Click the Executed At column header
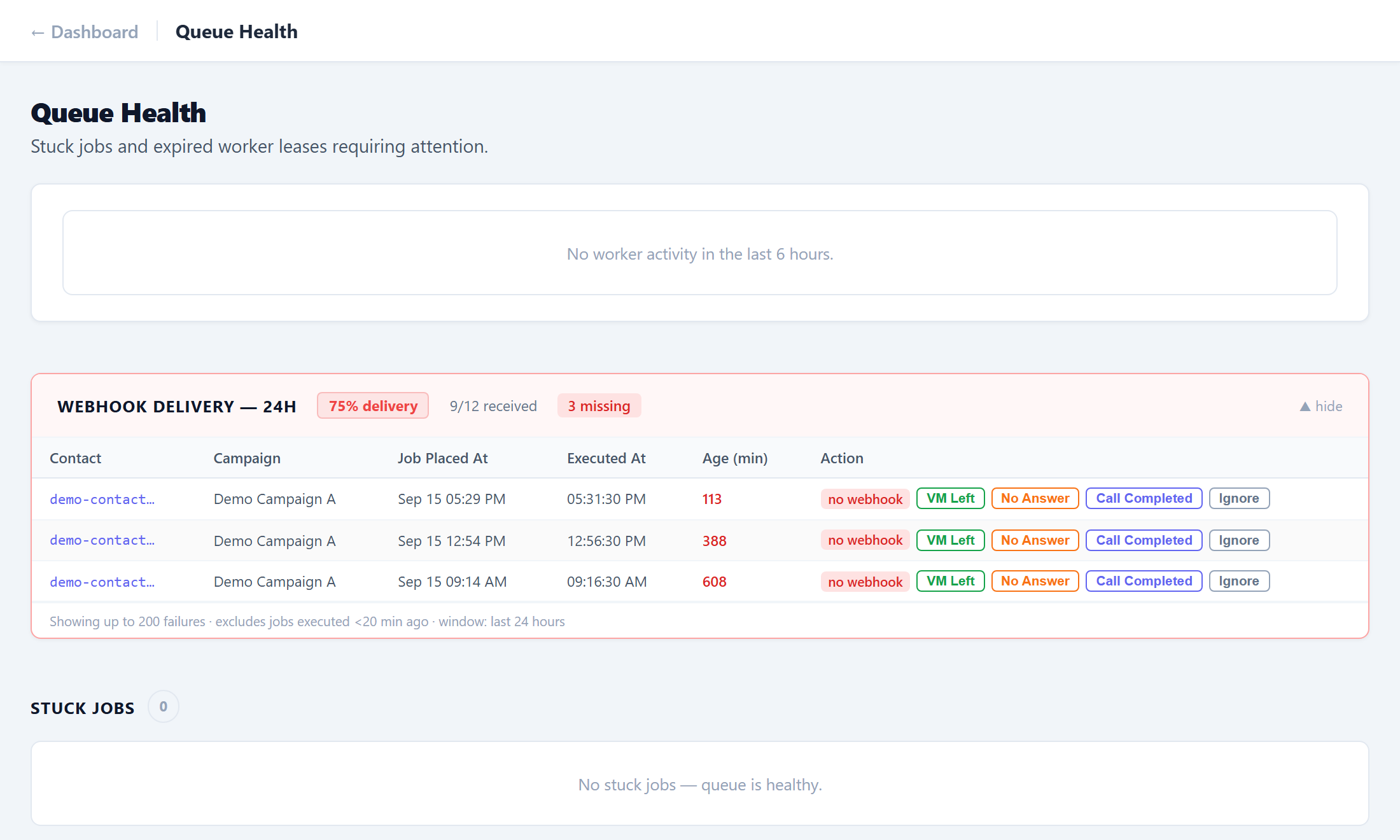The height and width of the screenshot is (840, 1400). click(x=606, y=458)
